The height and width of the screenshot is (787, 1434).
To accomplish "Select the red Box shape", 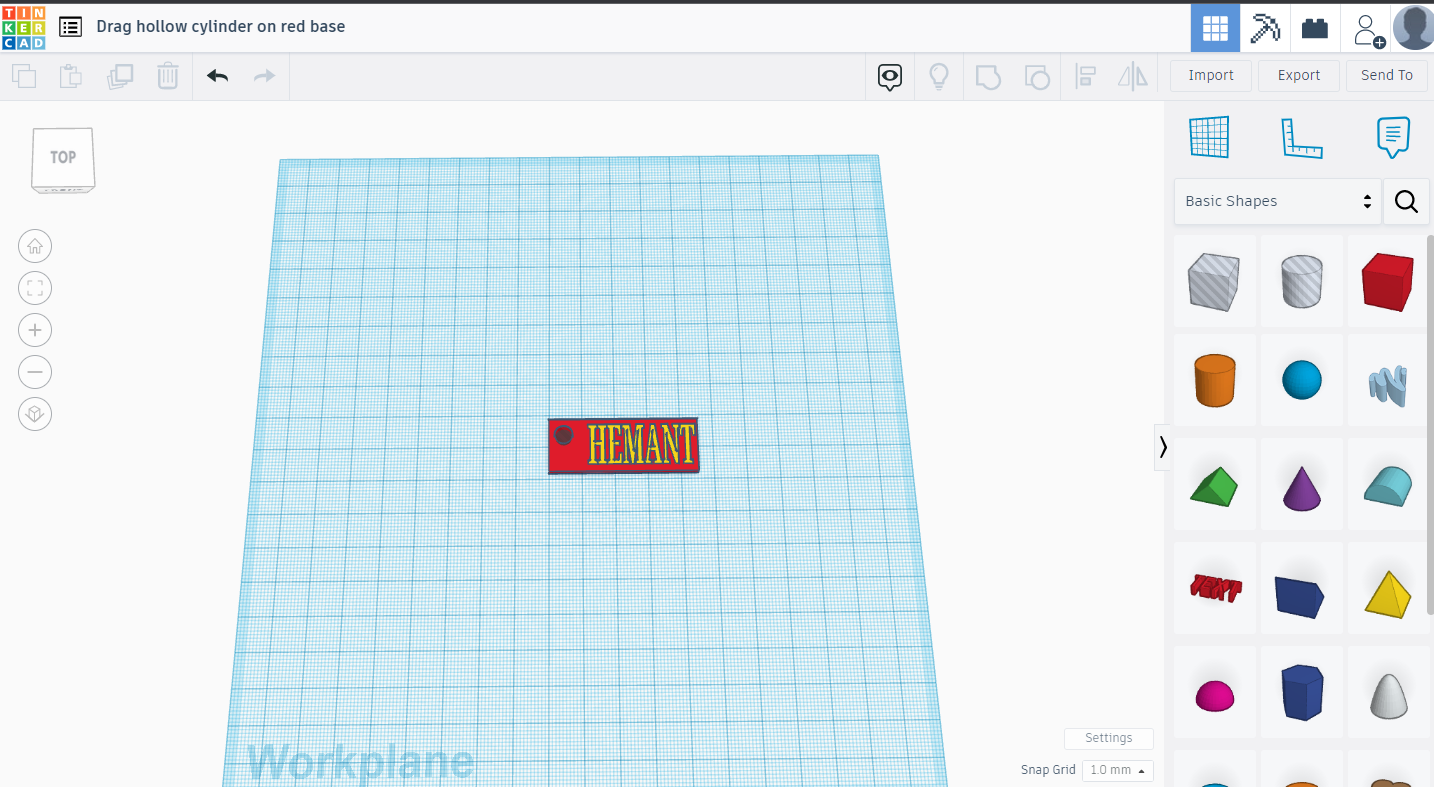I will point(1388,281).
